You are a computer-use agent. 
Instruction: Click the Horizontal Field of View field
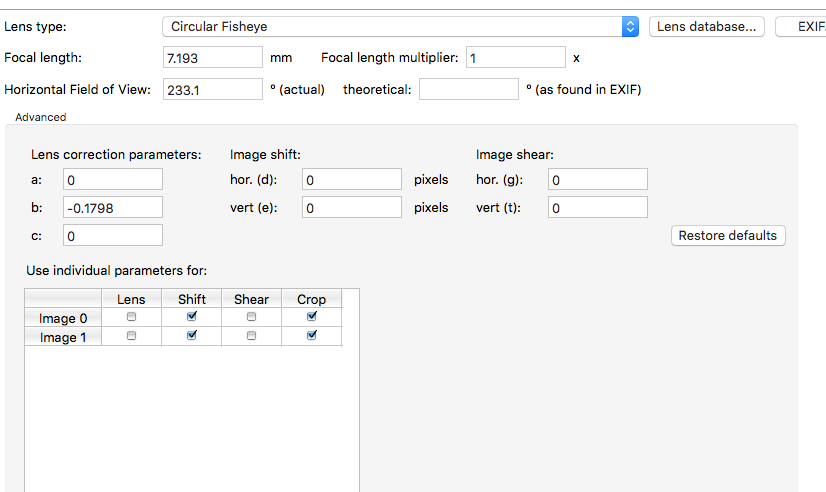[x=212, y=89]
